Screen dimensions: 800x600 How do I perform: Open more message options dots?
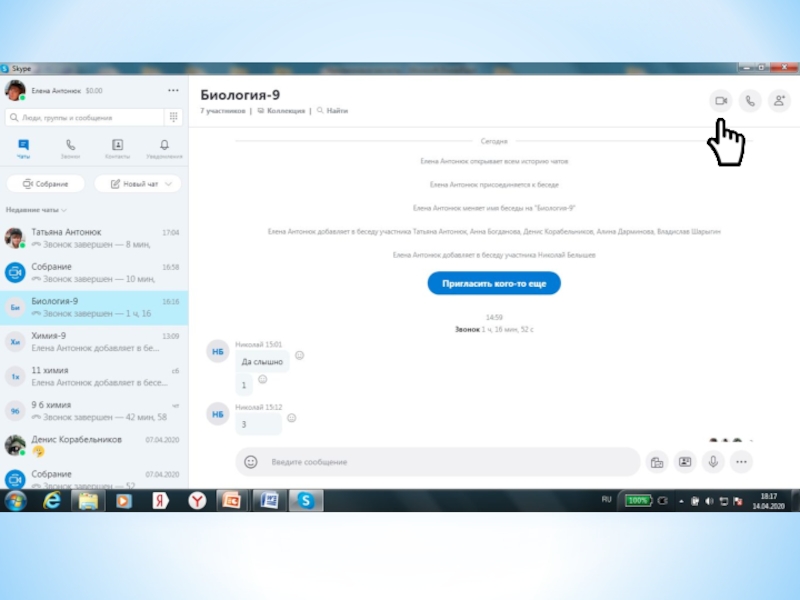pos(741,462)
